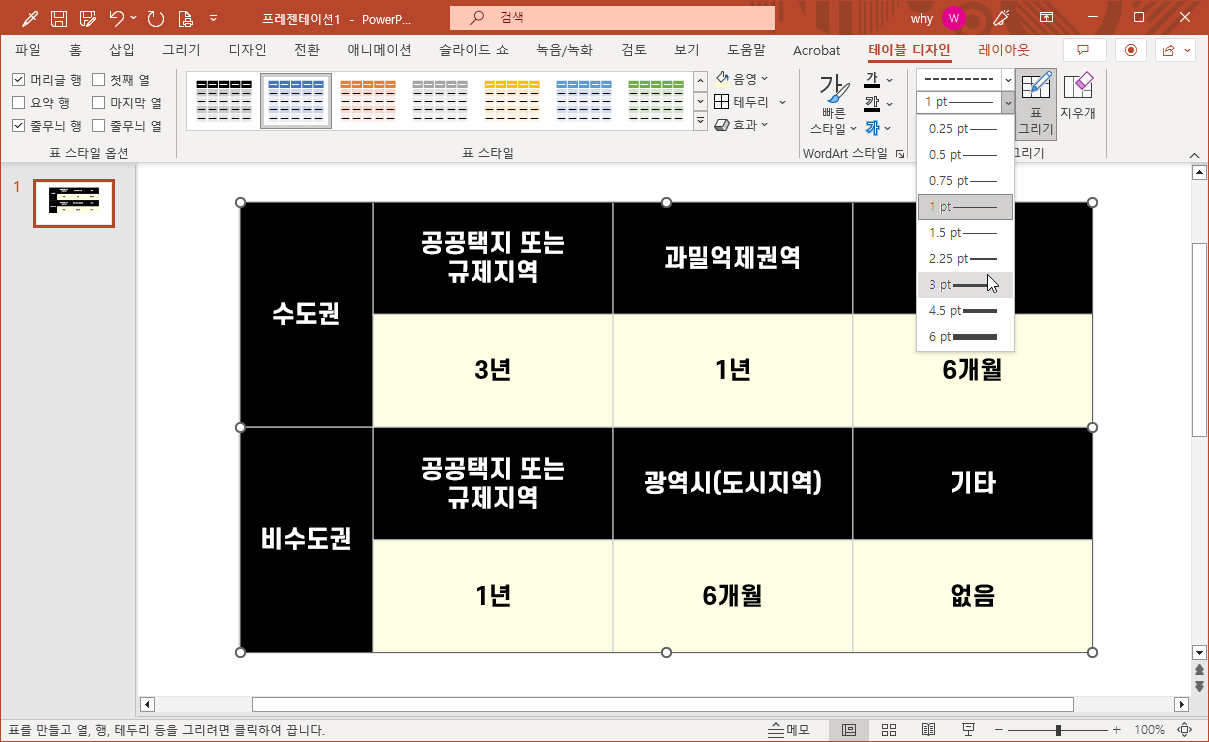Select the yellow table style thumbnail
Image resolution: width=1209 pixels, height=742 pixels.
pyautogui.click(x=512, y=100)
